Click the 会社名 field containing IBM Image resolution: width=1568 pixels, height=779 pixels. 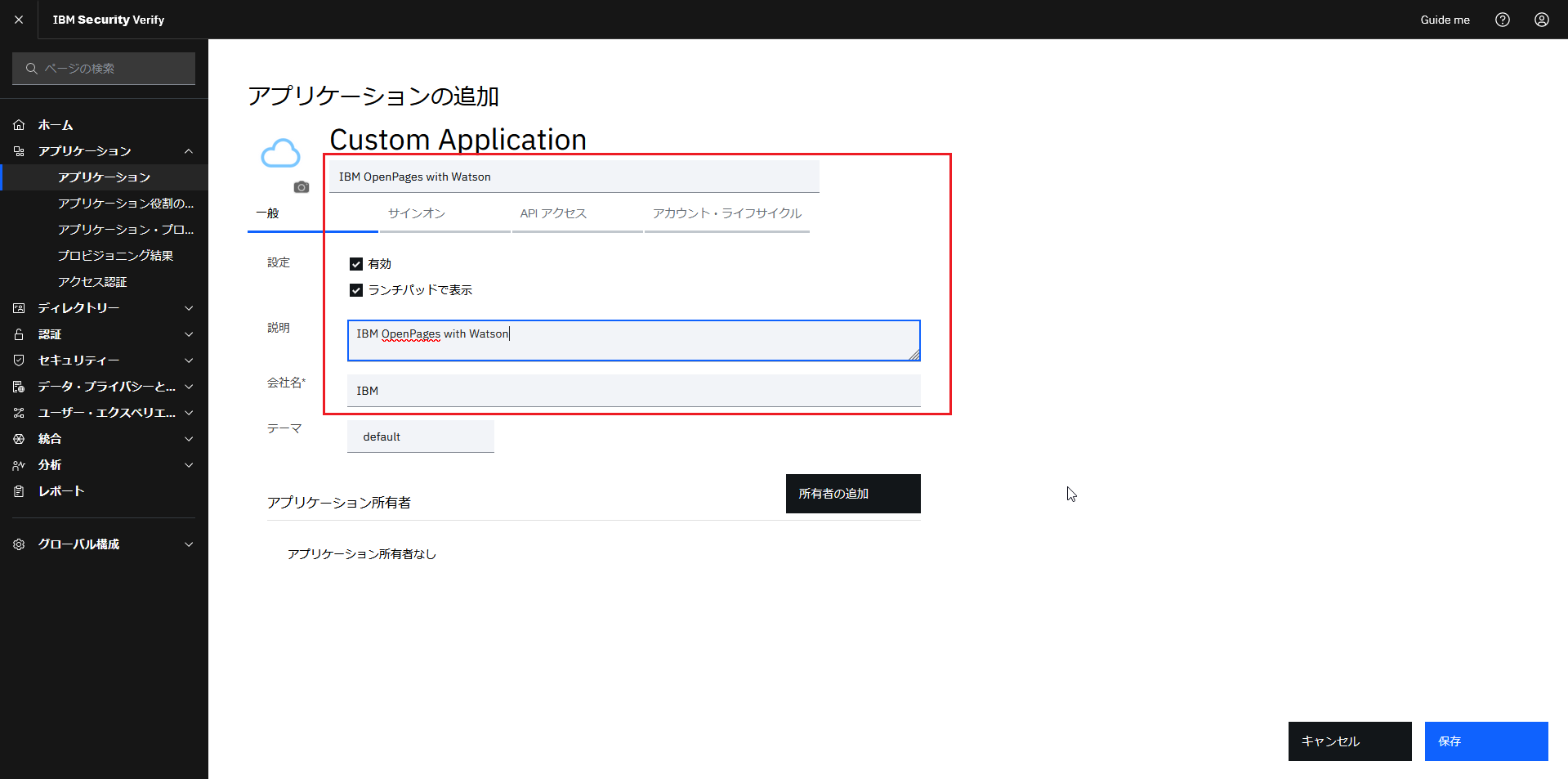click(634, 391)
